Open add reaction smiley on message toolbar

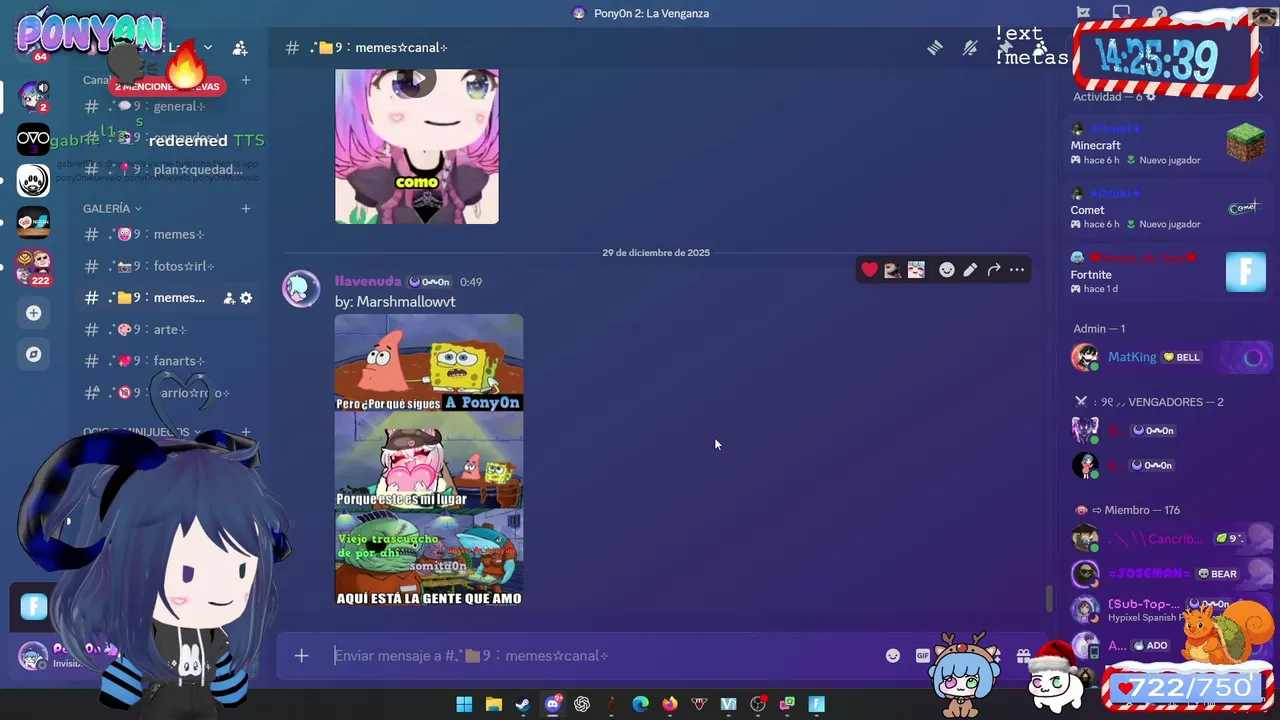click(x=946, y=270)
